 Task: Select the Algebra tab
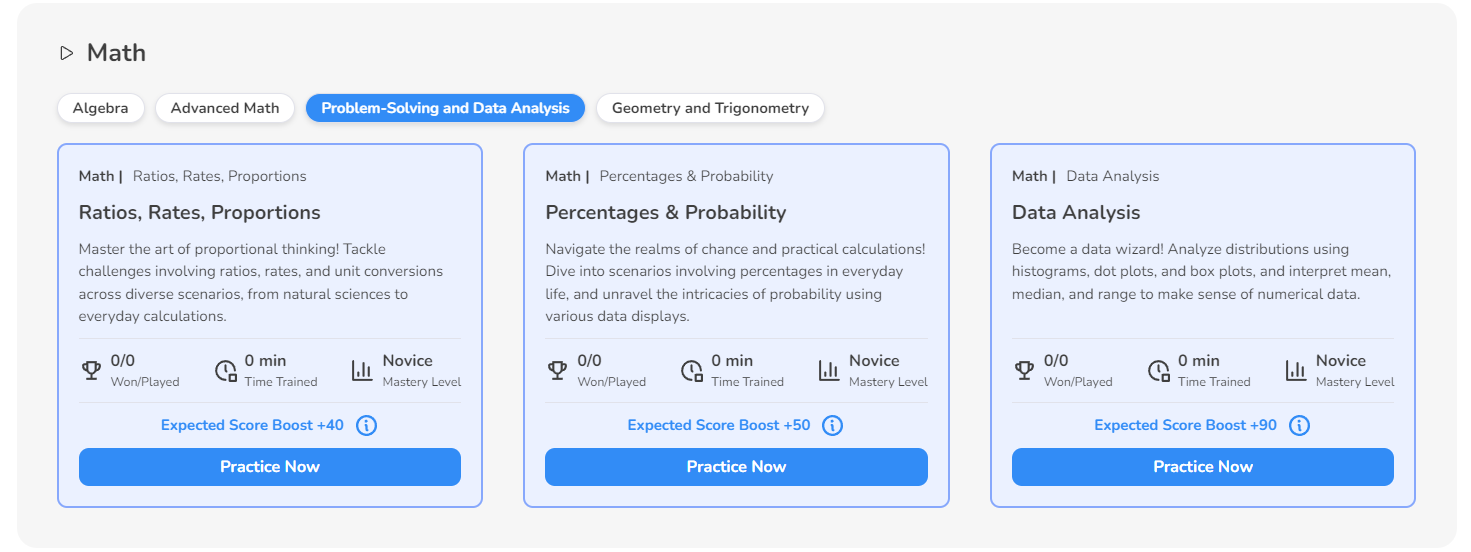pos(100,108)
